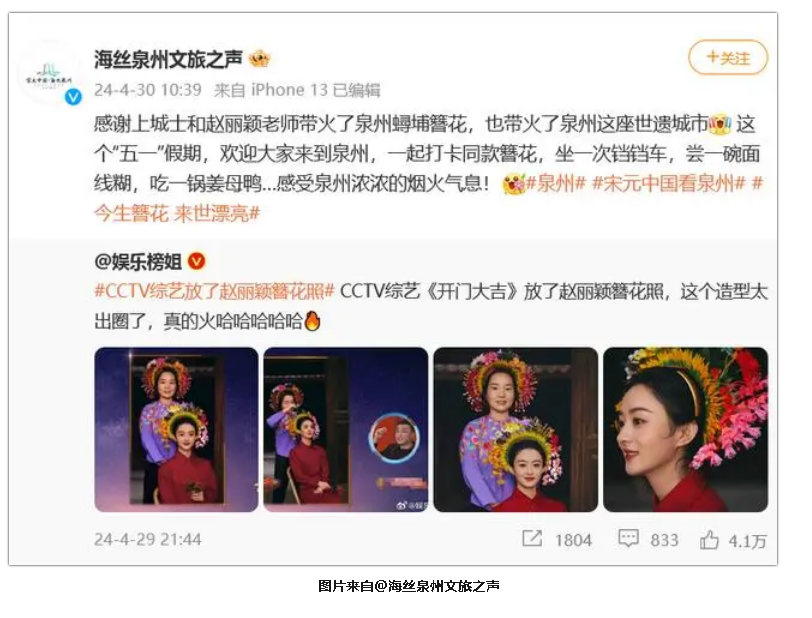The width and height of the screenshot is (812, 618).
Task: View the second thumbnail with circular inset
Action: [346, 429]
